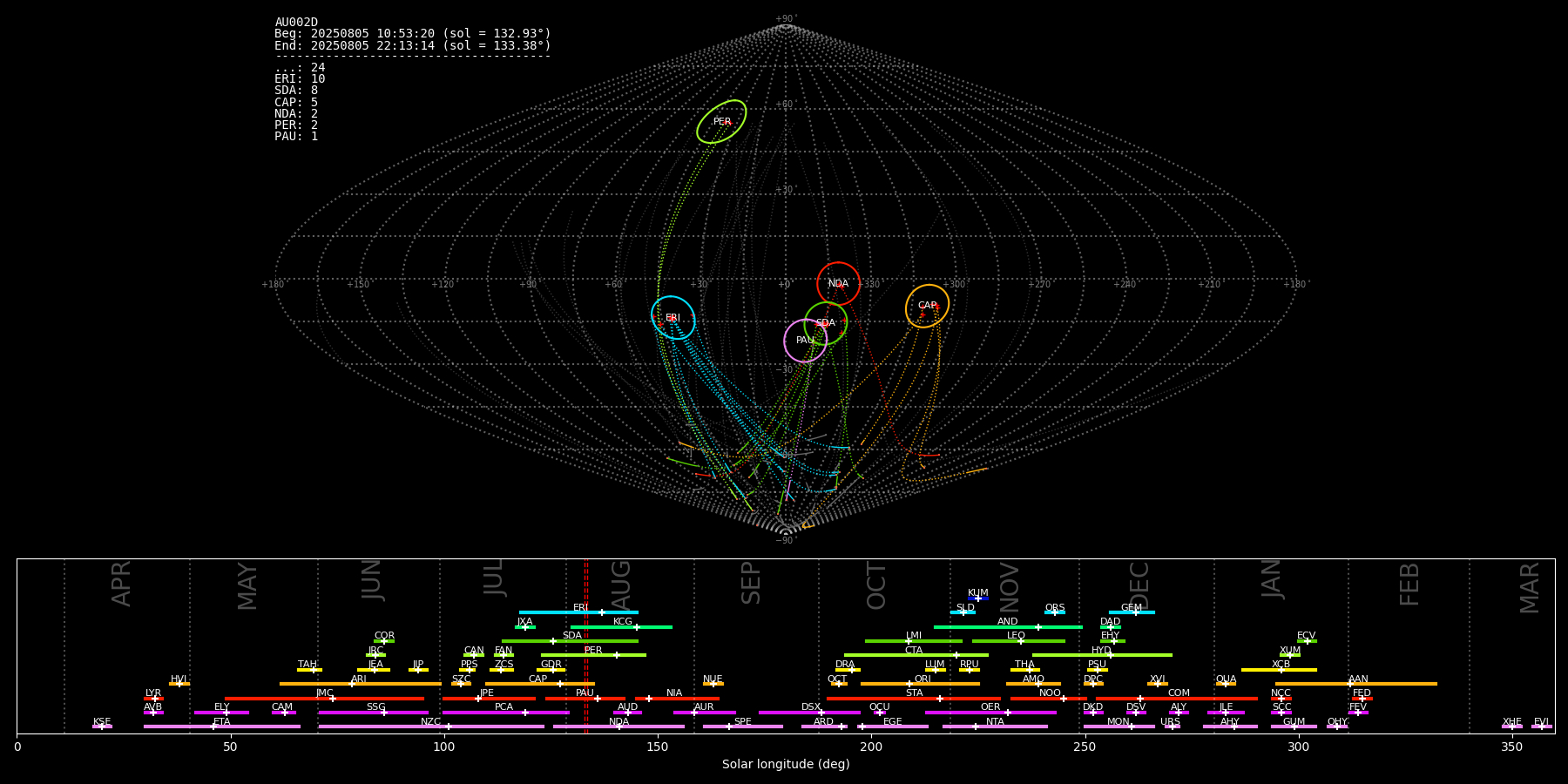Click the +0° center longitude label on map
This screenshot has width=1568, height=784.
point(786,284)
